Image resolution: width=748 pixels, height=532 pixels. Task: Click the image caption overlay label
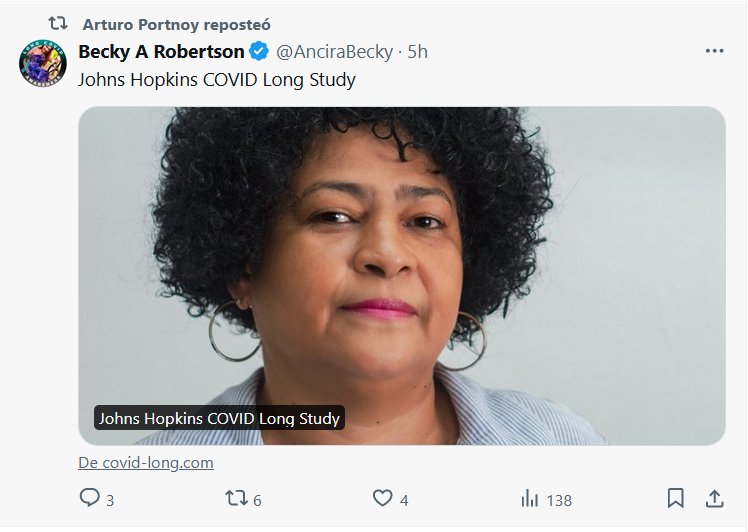click(x=219, y=418)
